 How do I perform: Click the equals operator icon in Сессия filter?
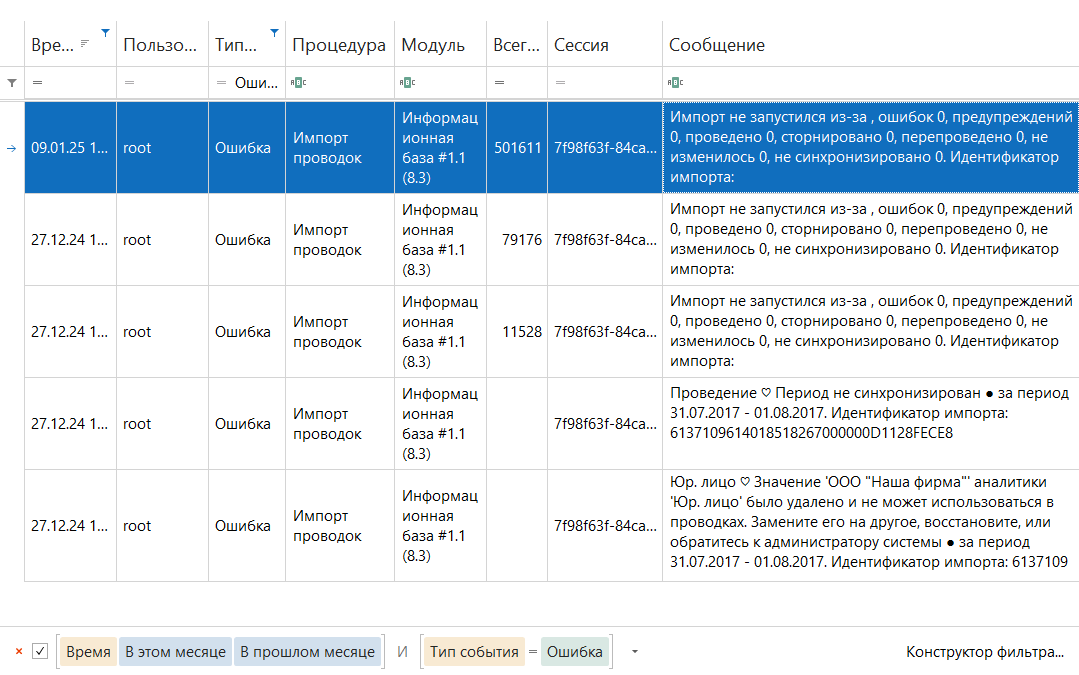561,83
